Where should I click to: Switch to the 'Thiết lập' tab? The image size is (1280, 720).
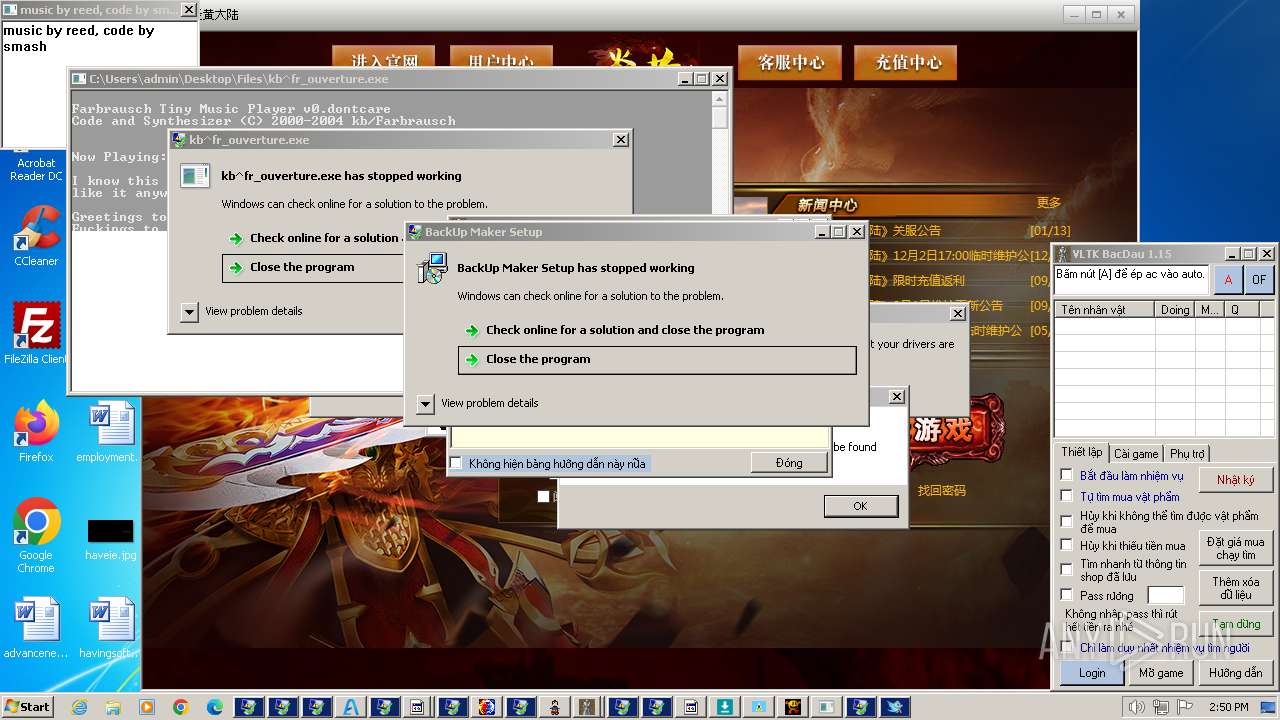coord(1082,452)
